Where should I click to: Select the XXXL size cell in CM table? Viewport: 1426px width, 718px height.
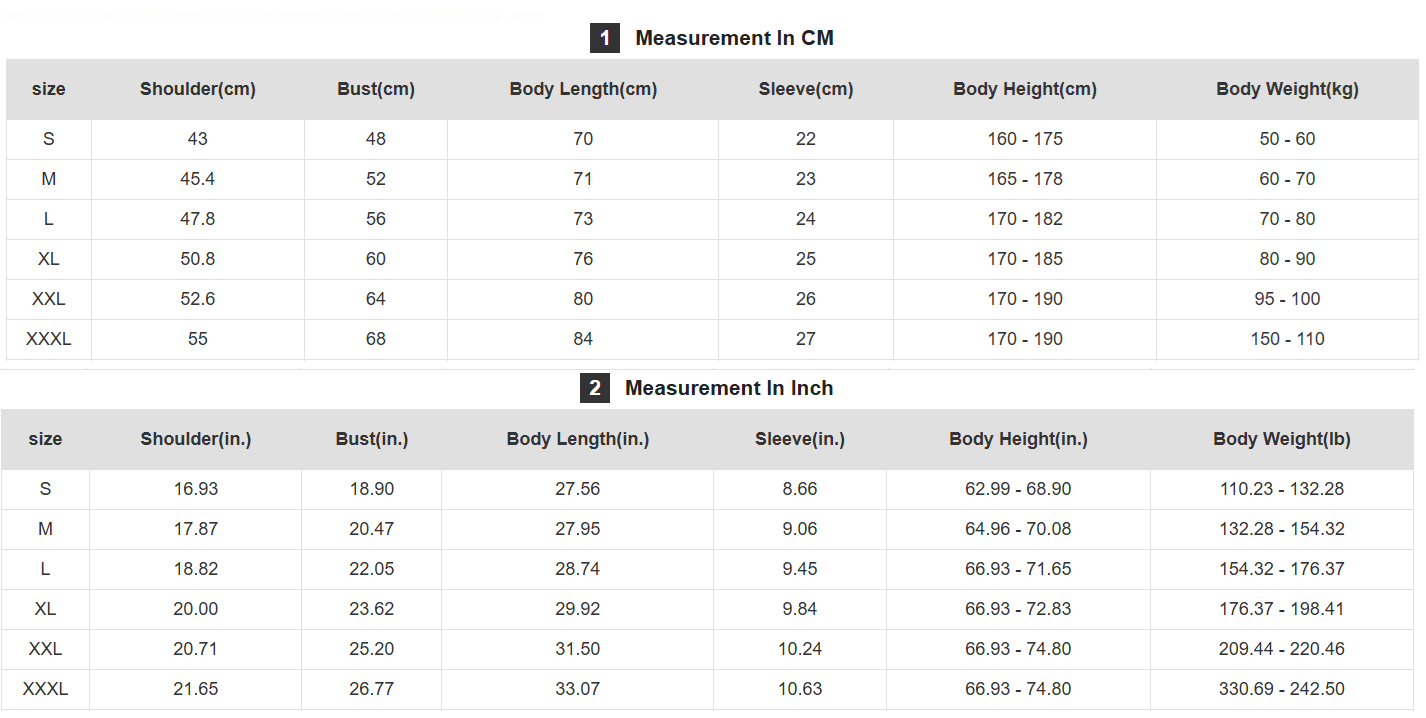49,339
